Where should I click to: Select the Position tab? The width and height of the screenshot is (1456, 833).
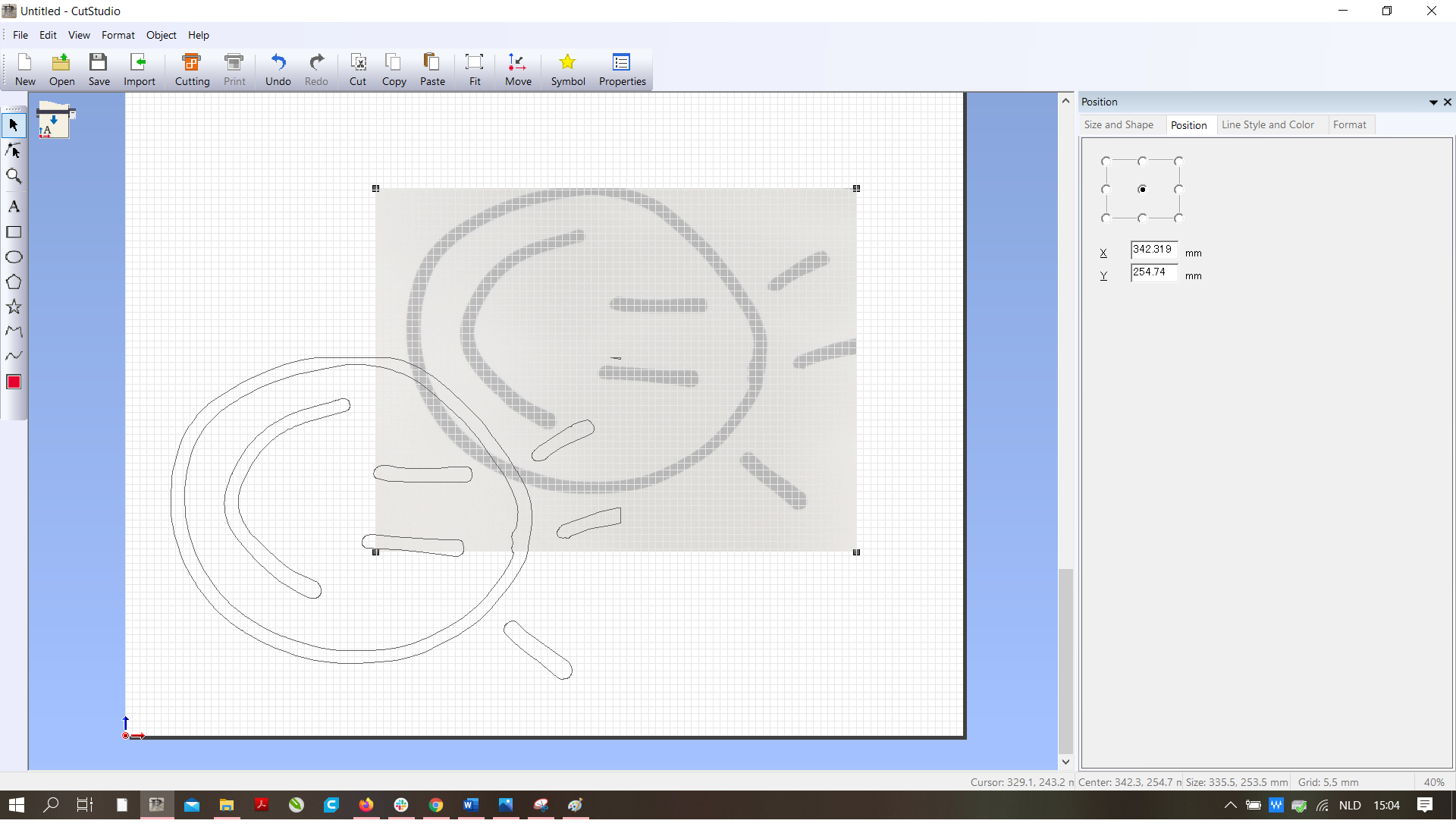coord(1188,125)
